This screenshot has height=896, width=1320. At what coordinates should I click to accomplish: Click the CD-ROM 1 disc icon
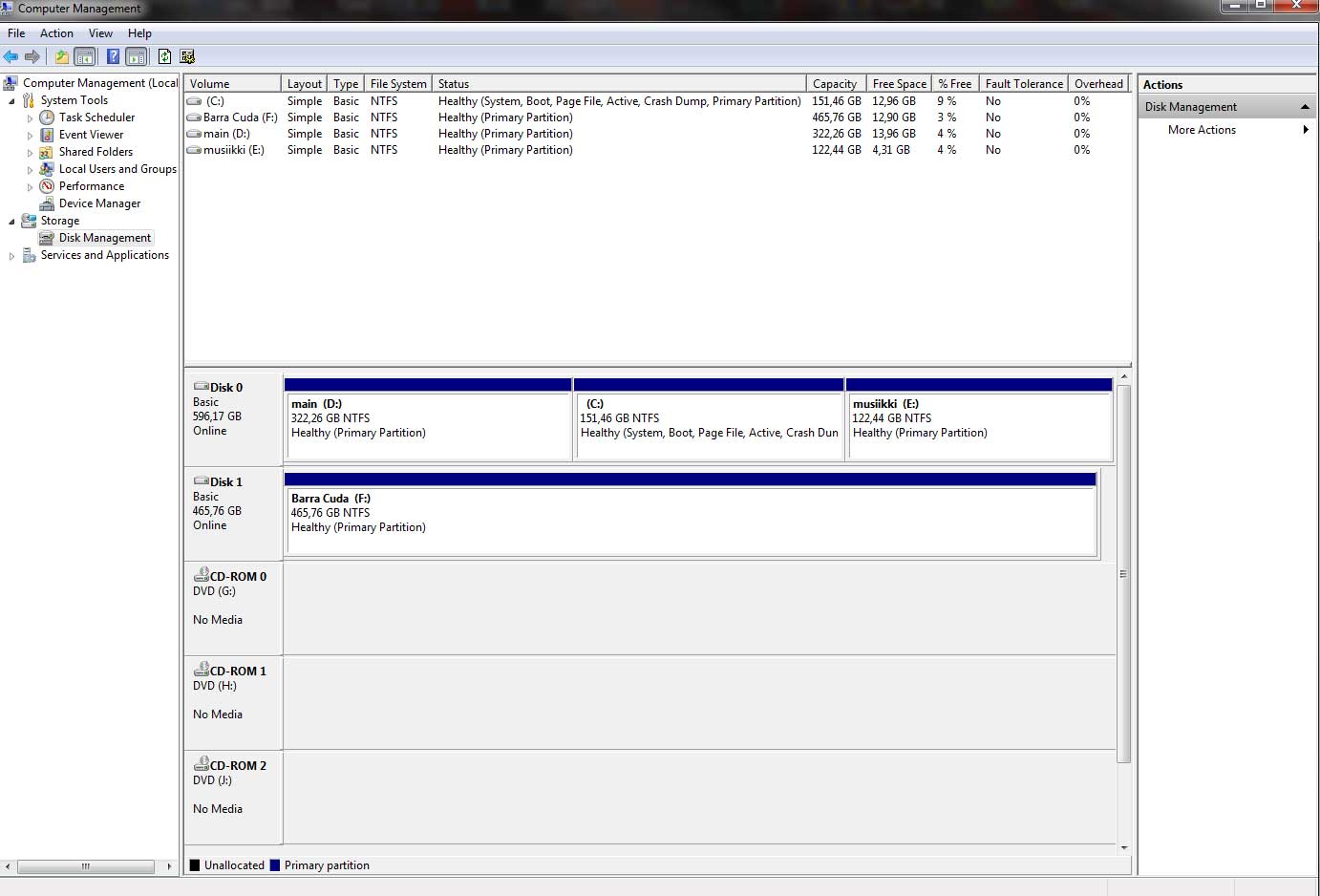pos(201,670)
